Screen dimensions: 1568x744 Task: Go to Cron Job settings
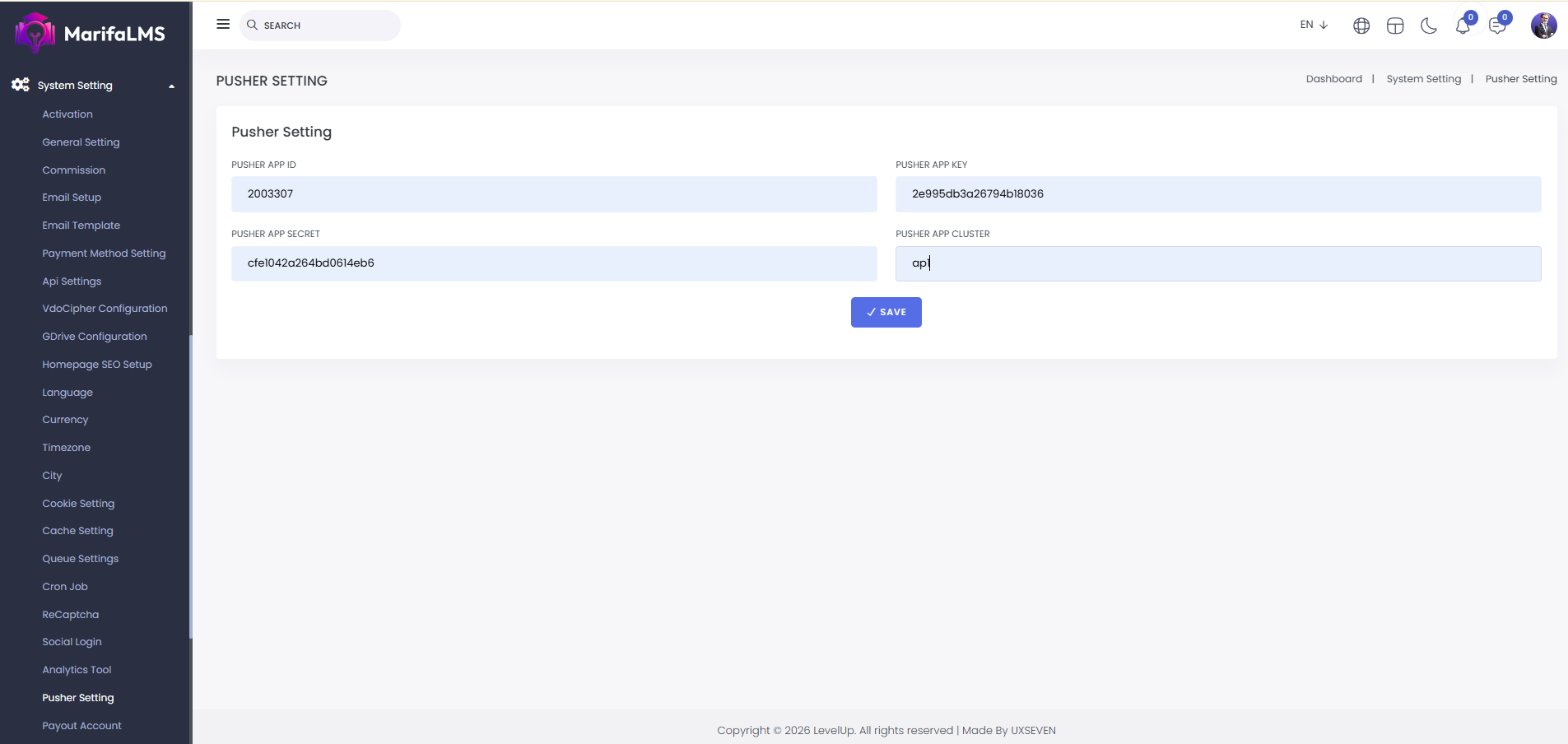pos(65,587)
